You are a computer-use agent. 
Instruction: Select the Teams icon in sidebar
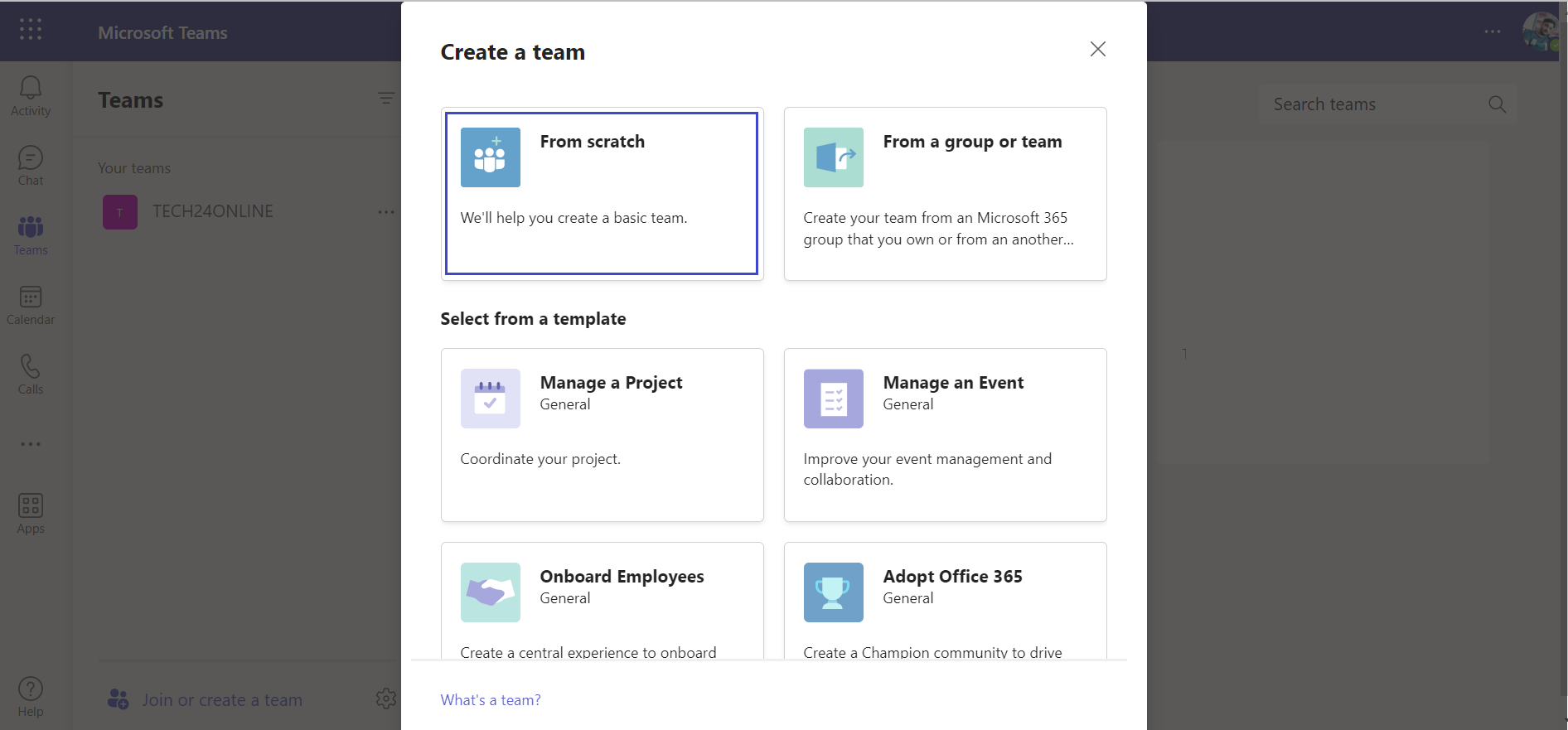pos(31,235)
